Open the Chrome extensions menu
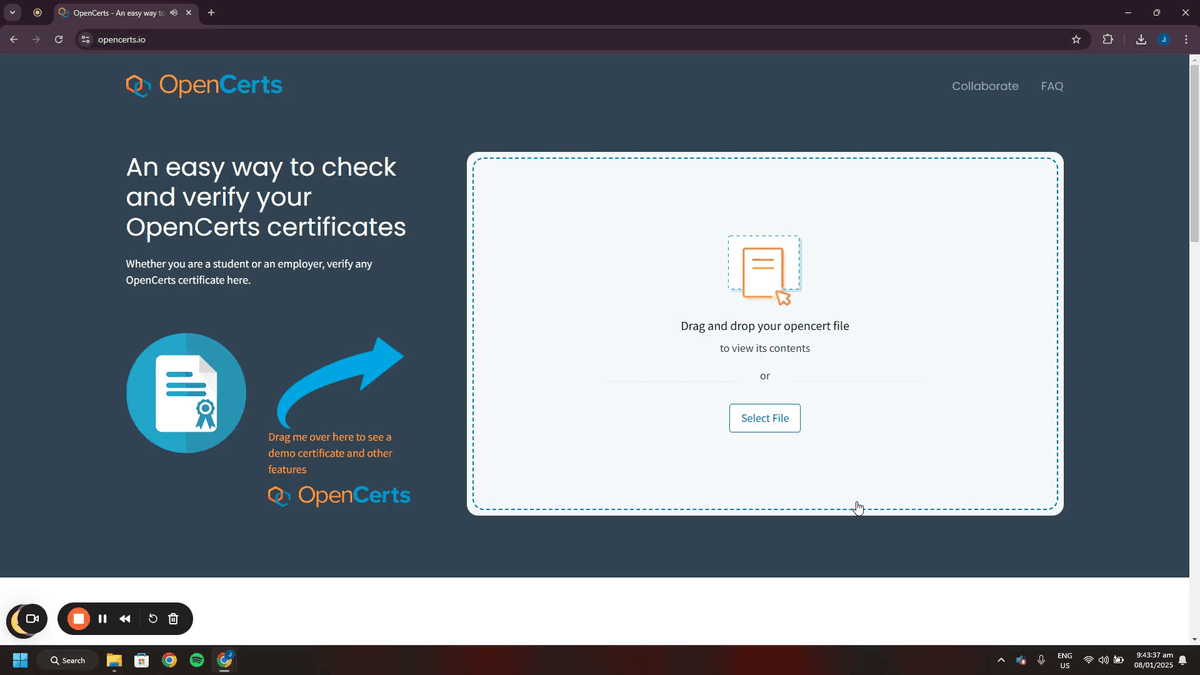 (1108, 40)
